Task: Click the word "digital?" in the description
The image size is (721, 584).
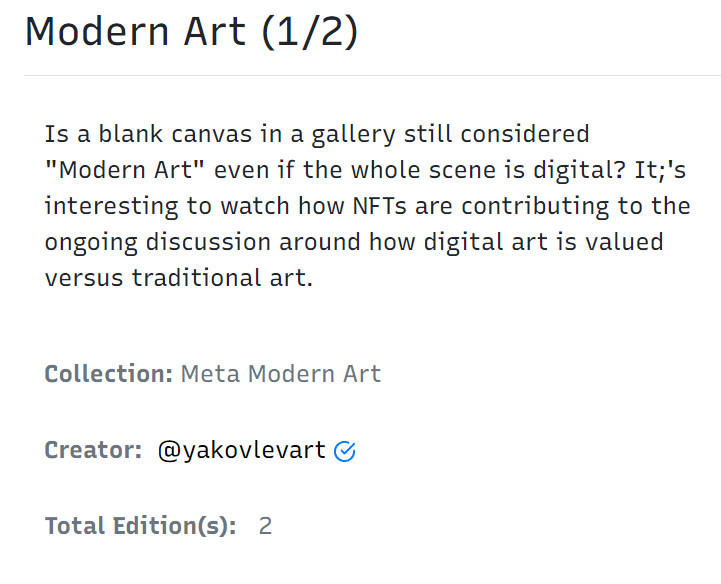Action: pos(579,171)
